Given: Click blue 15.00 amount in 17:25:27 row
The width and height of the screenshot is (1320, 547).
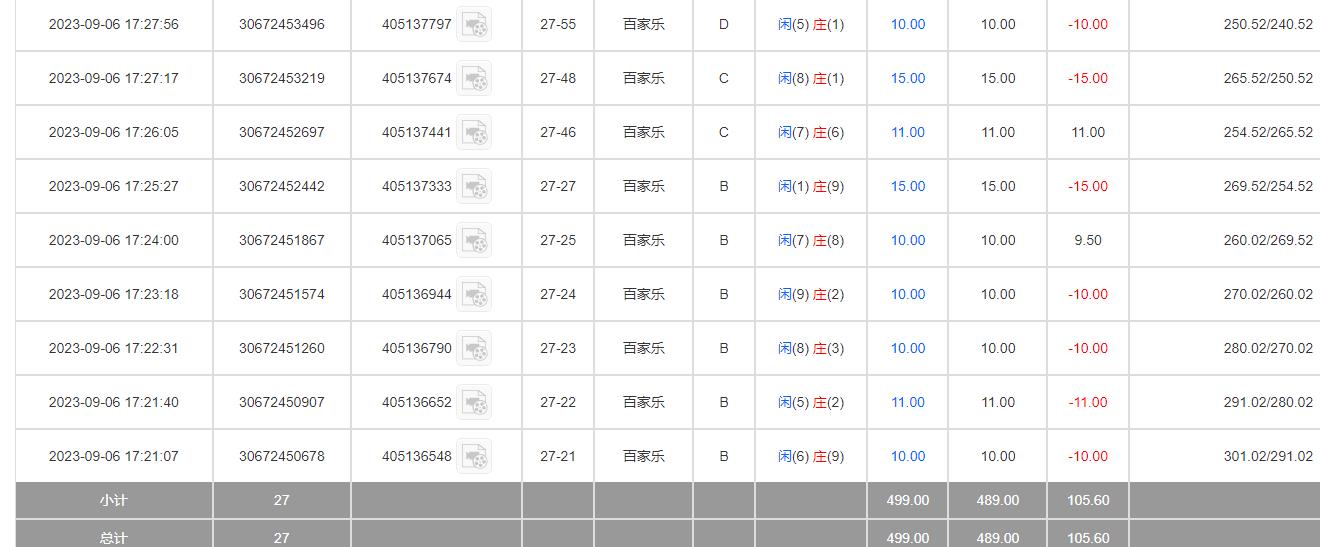Looking at the screenshot, I should click(908, 186).
